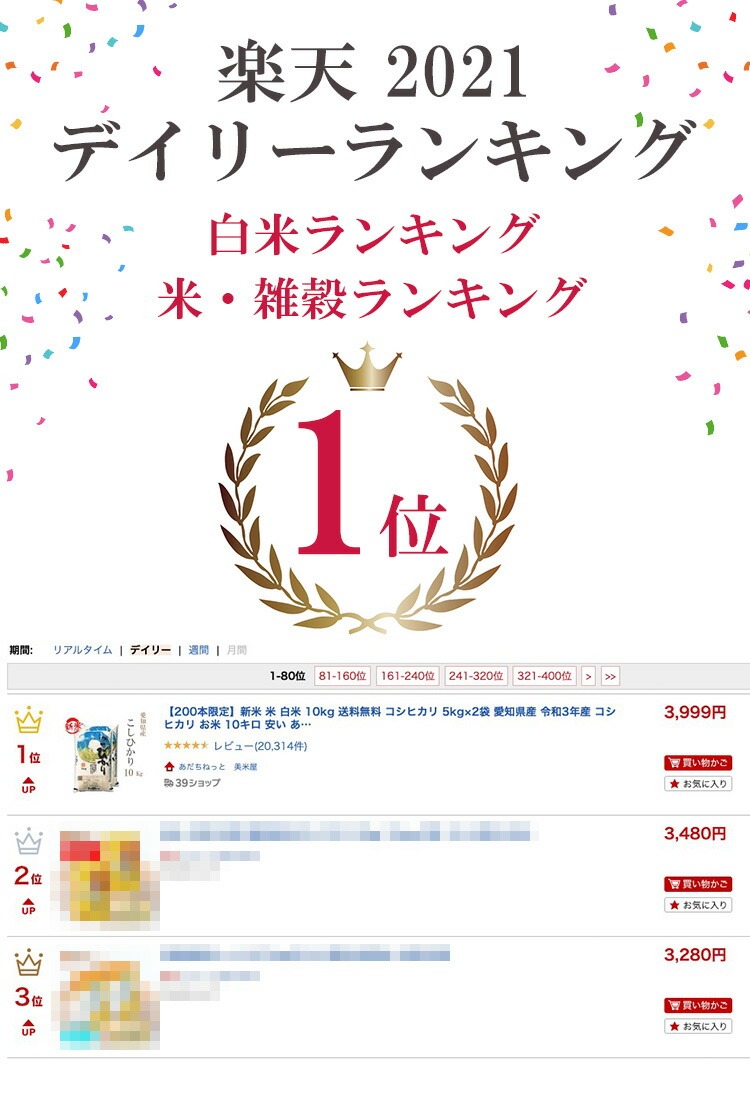Open レビュー(20,314件) link
This screenshot has width=750, height=1100.
[260, 746]
